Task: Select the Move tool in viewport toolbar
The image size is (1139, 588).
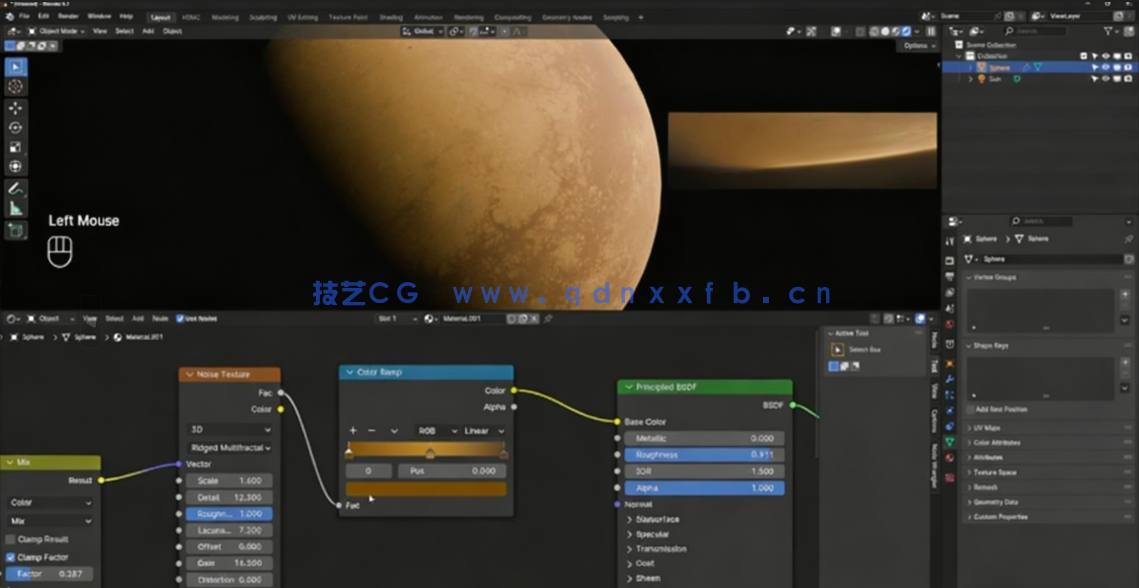Action: coord(14,108)
